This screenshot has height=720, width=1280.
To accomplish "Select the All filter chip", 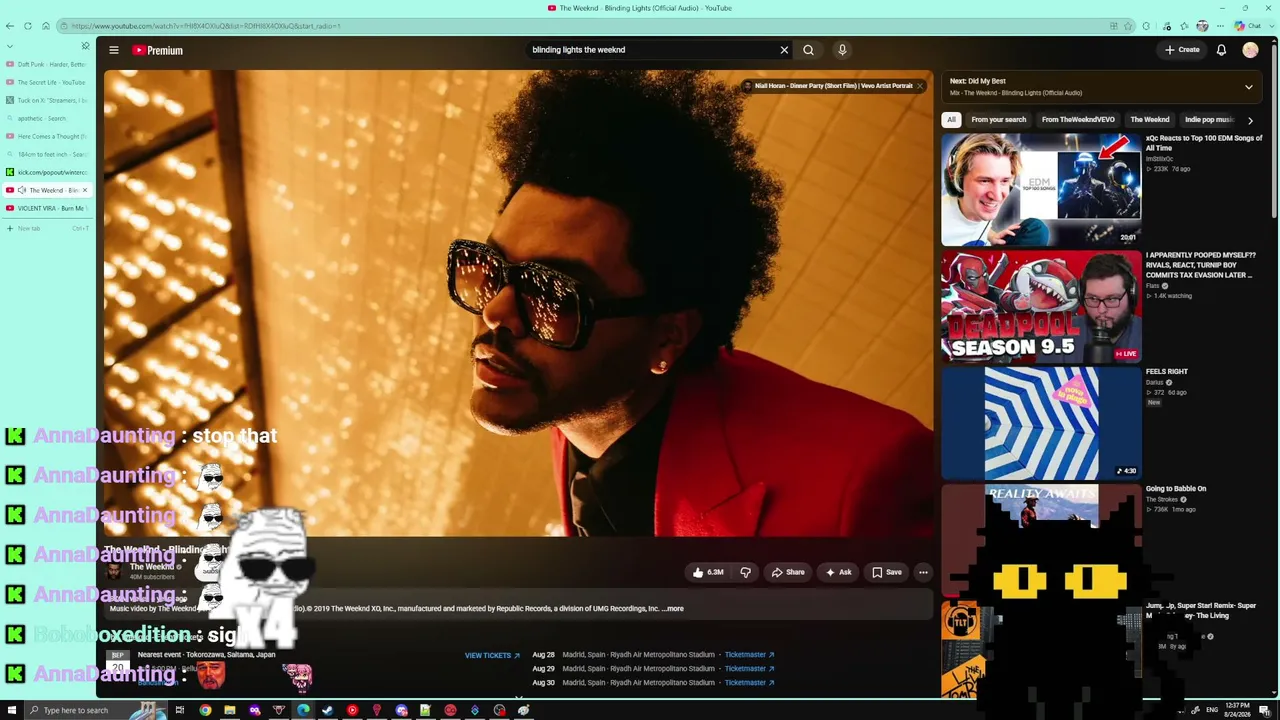I will pos(951,120).
